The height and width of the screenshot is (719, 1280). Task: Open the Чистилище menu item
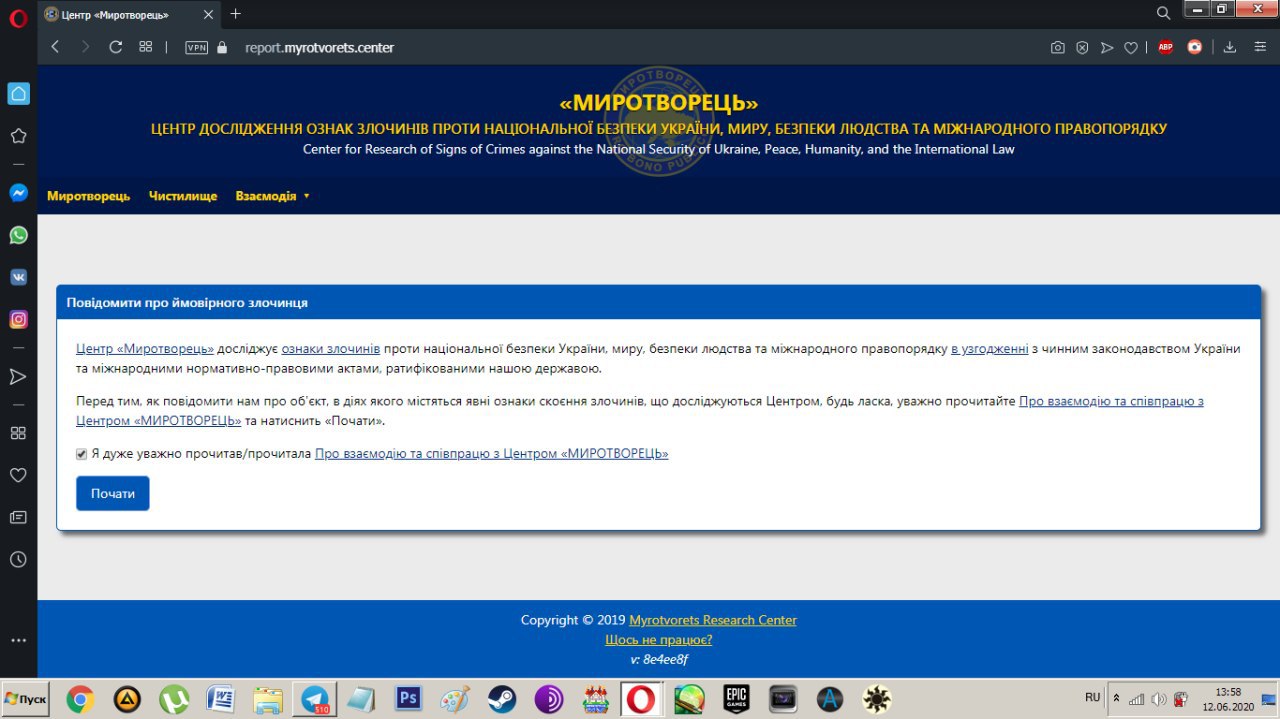point(183,196)
